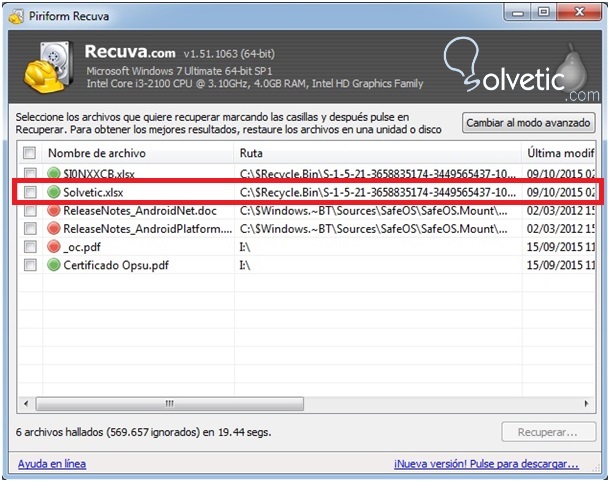This screenshot has height=482, width=610.
Task: Select the Solvetic.xlsx file name
Action: click(93, 192)
